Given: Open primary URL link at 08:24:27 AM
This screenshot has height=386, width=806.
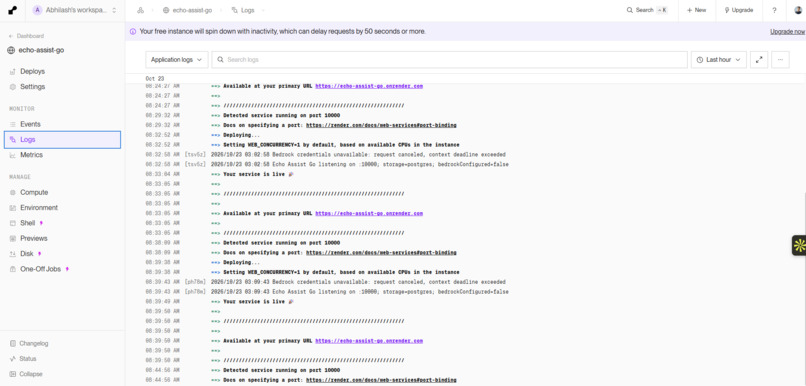Looking at the screenshot, I should pos(369,86).
